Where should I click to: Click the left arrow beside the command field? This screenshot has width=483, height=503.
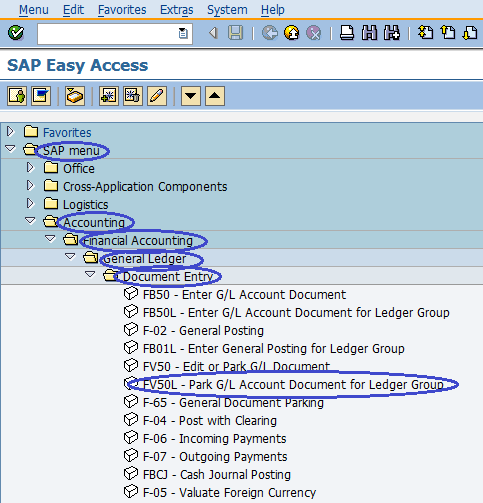[213, 33]
